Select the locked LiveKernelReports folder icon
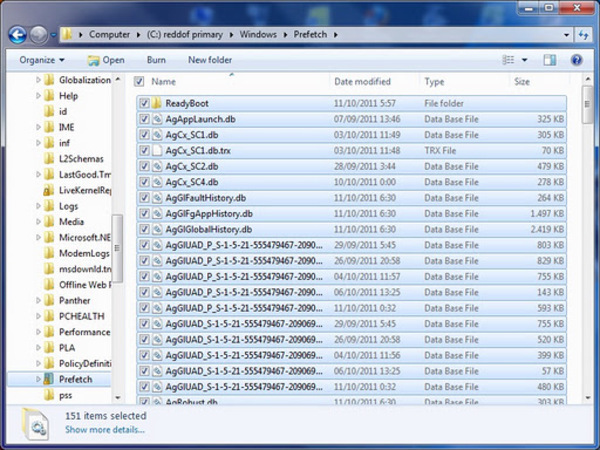The height and width of the screenshot is (450, 600). [49, 190]
